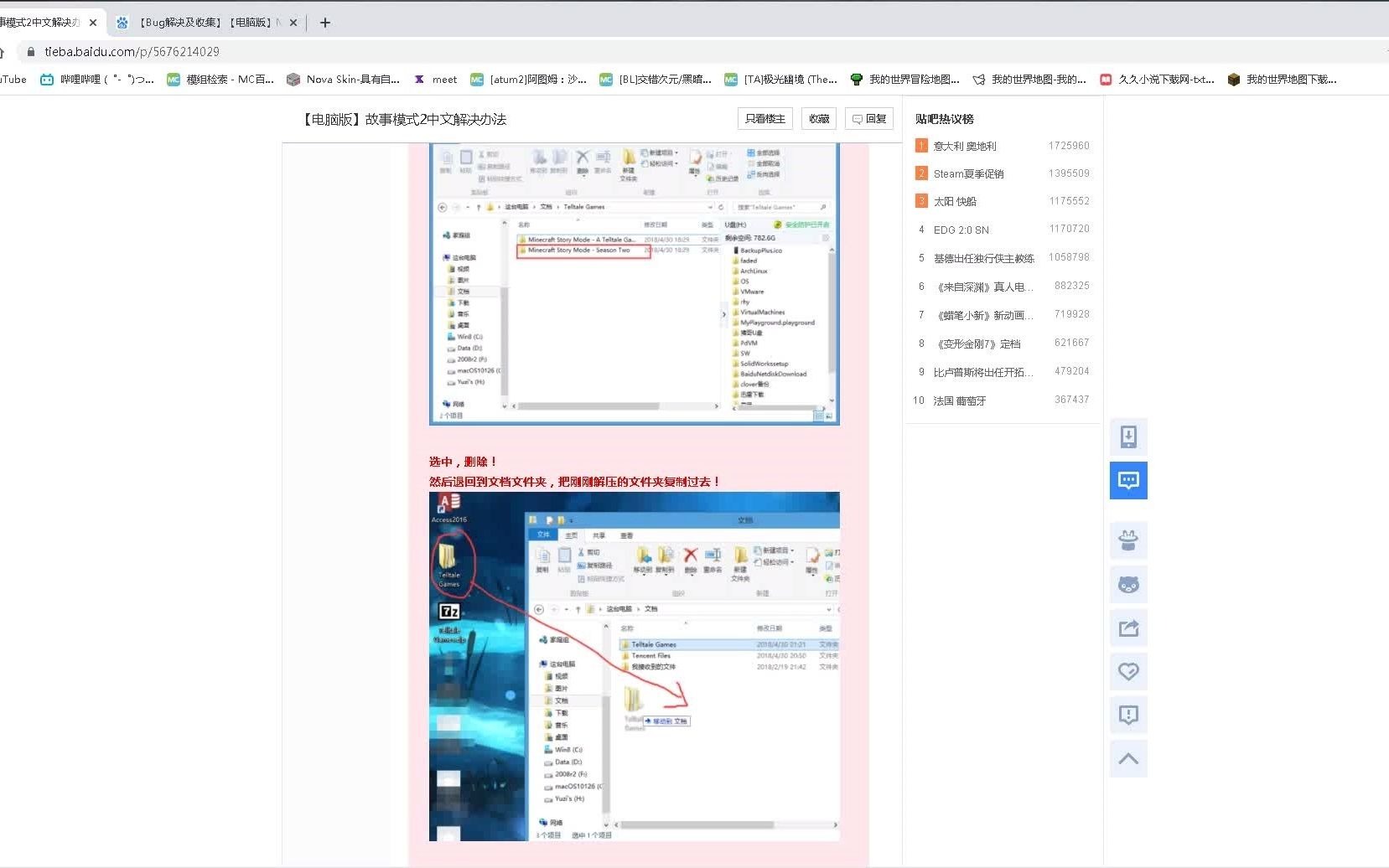Click the orange rank 3 badge
The width and height of the screenshot is (1389, 868).
click(921, 201)
